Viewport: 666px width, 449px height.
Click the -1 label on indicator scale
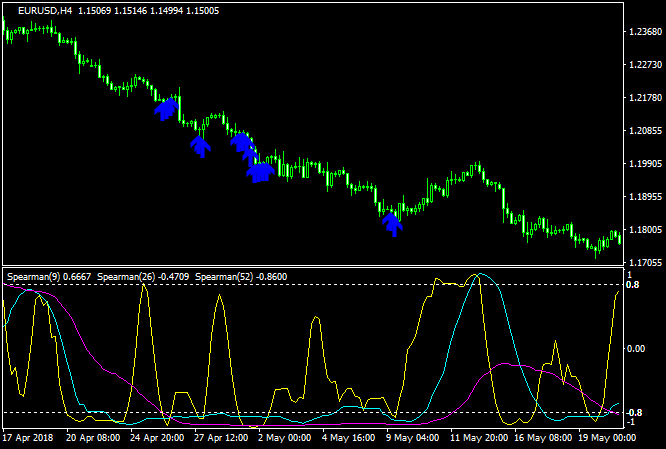tap(630, 422)
